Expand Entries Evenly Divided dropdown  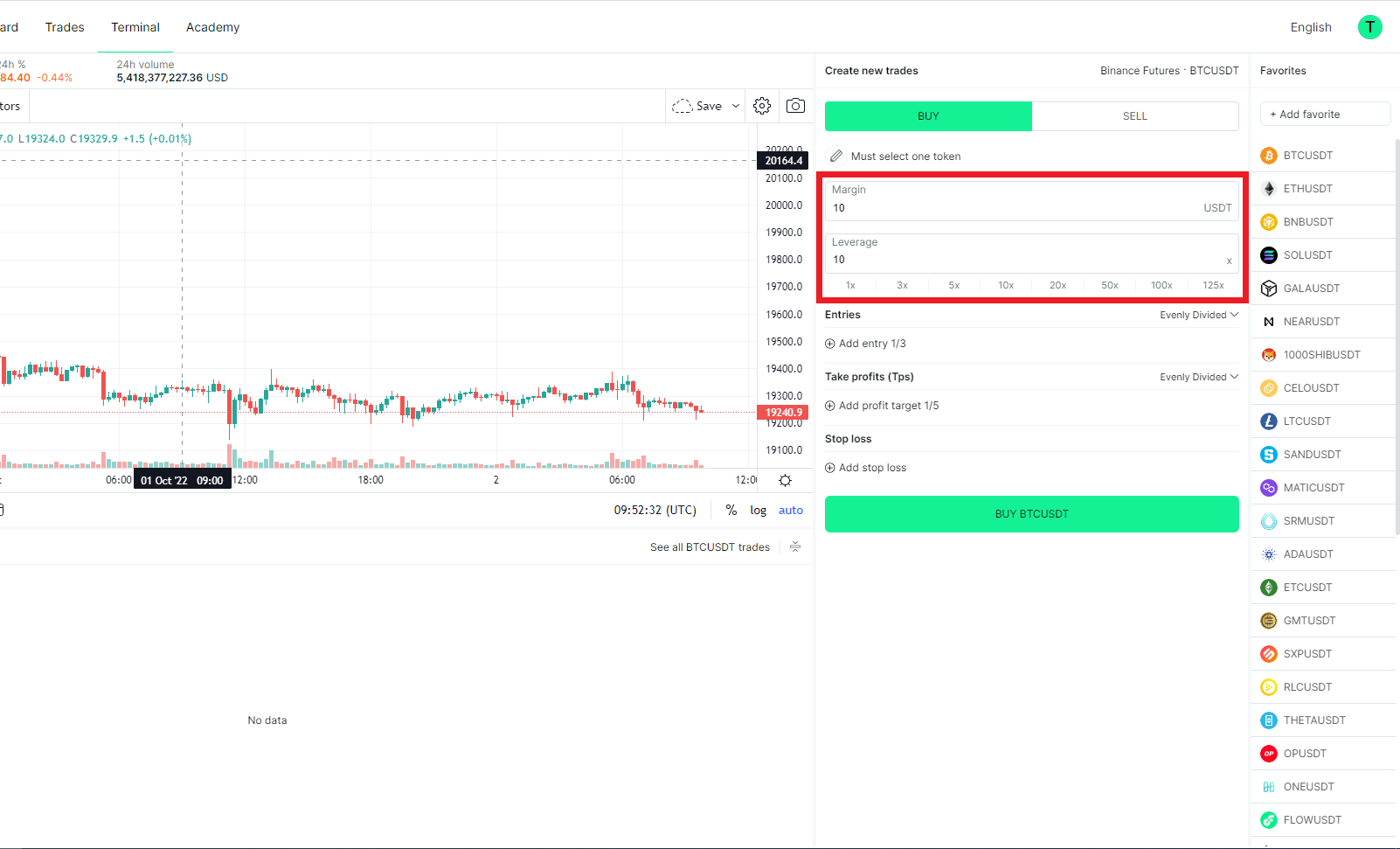tap(1199, 315)
